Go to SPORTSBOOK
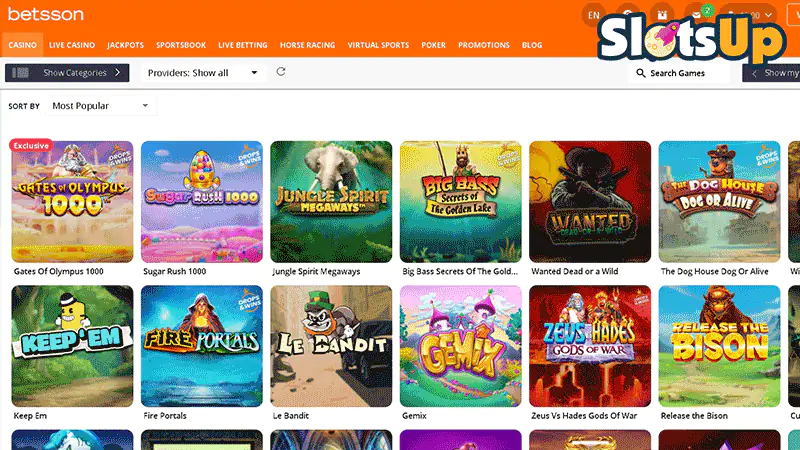800x450 pixels. pos(181,45)
